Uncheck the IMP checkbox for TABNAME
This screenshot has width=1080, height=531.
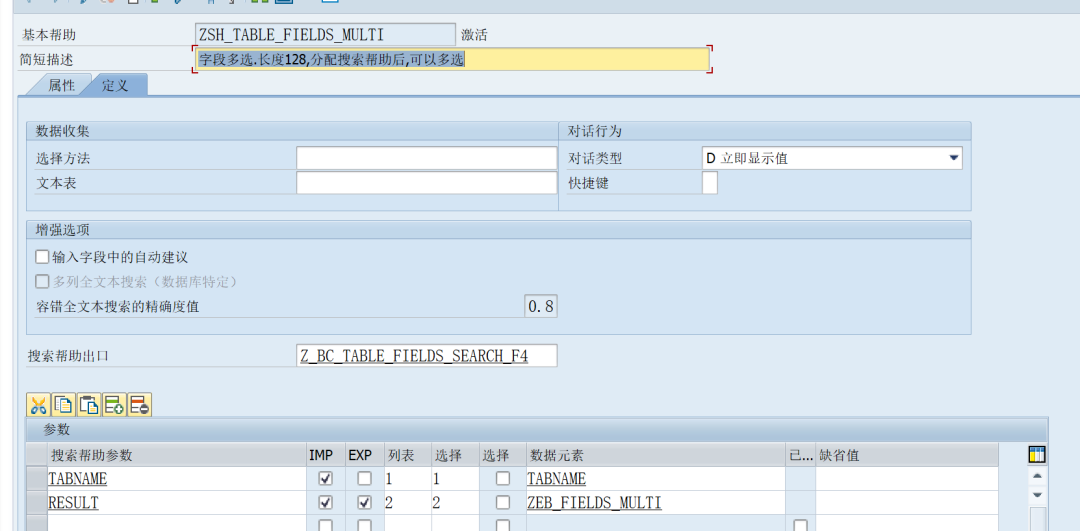(326, 478)
